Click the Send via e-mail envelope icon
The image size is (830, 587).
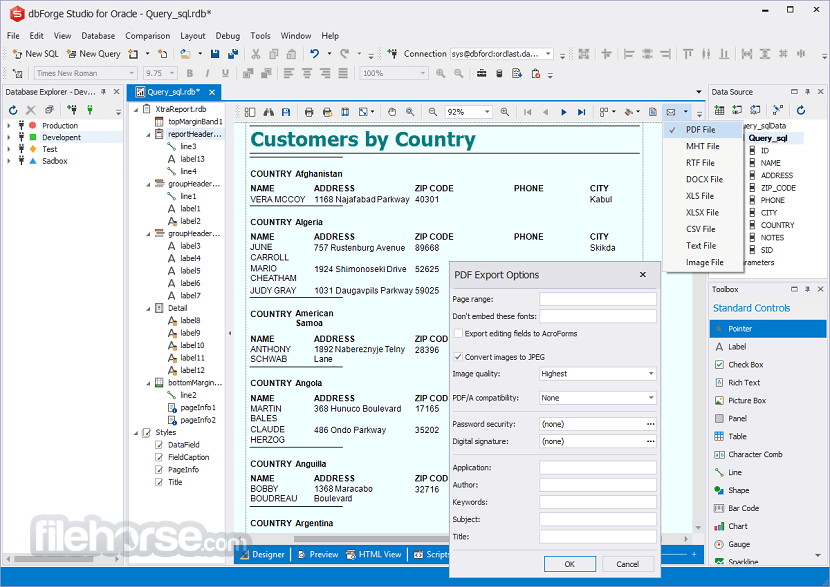tap(671, 112)
